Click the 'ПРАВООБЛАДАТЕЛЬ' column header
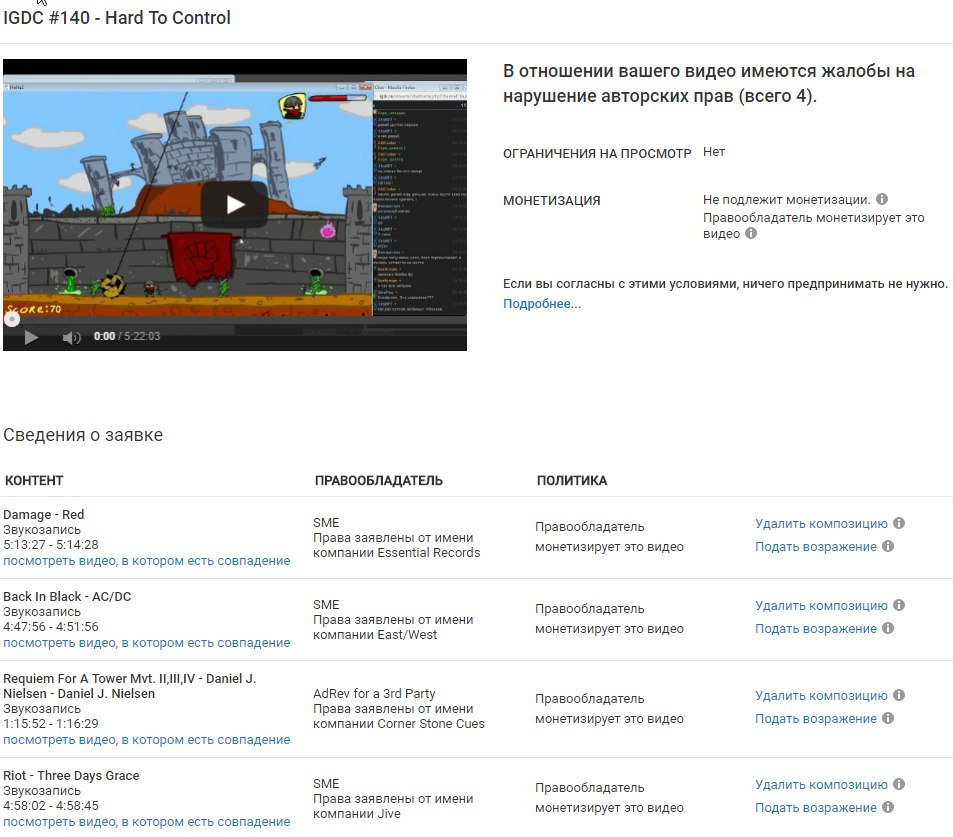The image size is (953, 837). tap(379, 481)
